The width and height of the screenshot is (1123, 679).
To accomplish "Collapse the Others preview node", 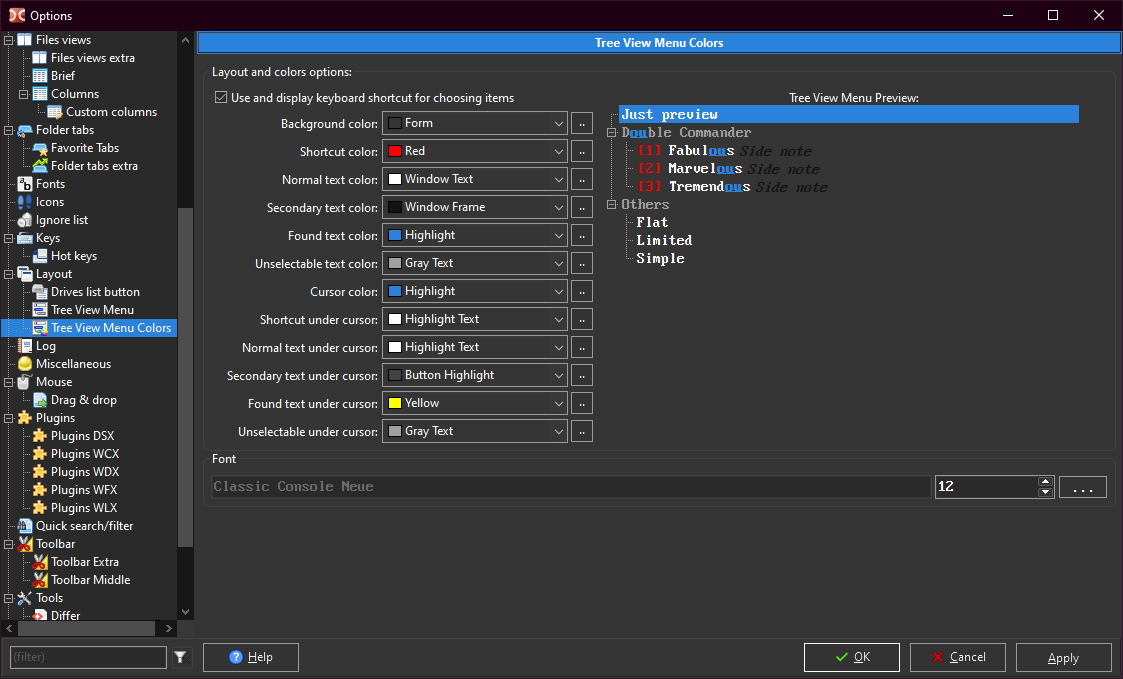I will [612, 205].
